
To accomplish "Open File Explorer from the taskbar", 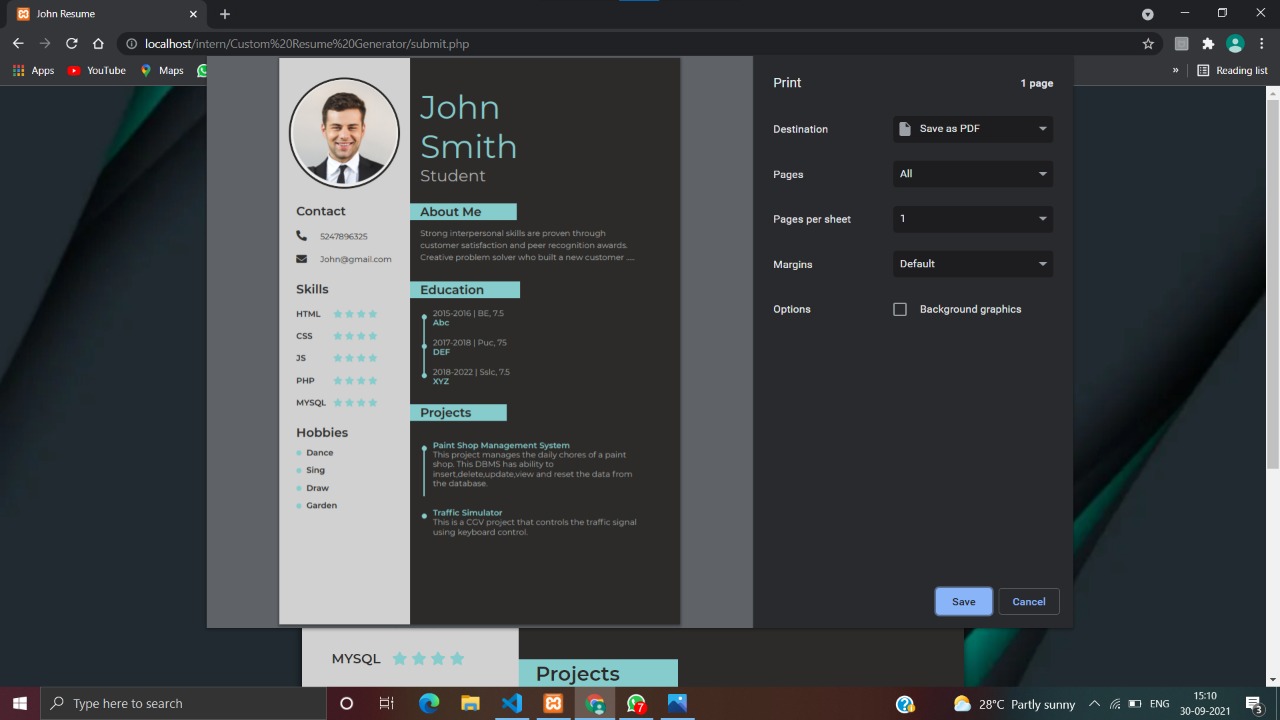I will click(470, 704).
